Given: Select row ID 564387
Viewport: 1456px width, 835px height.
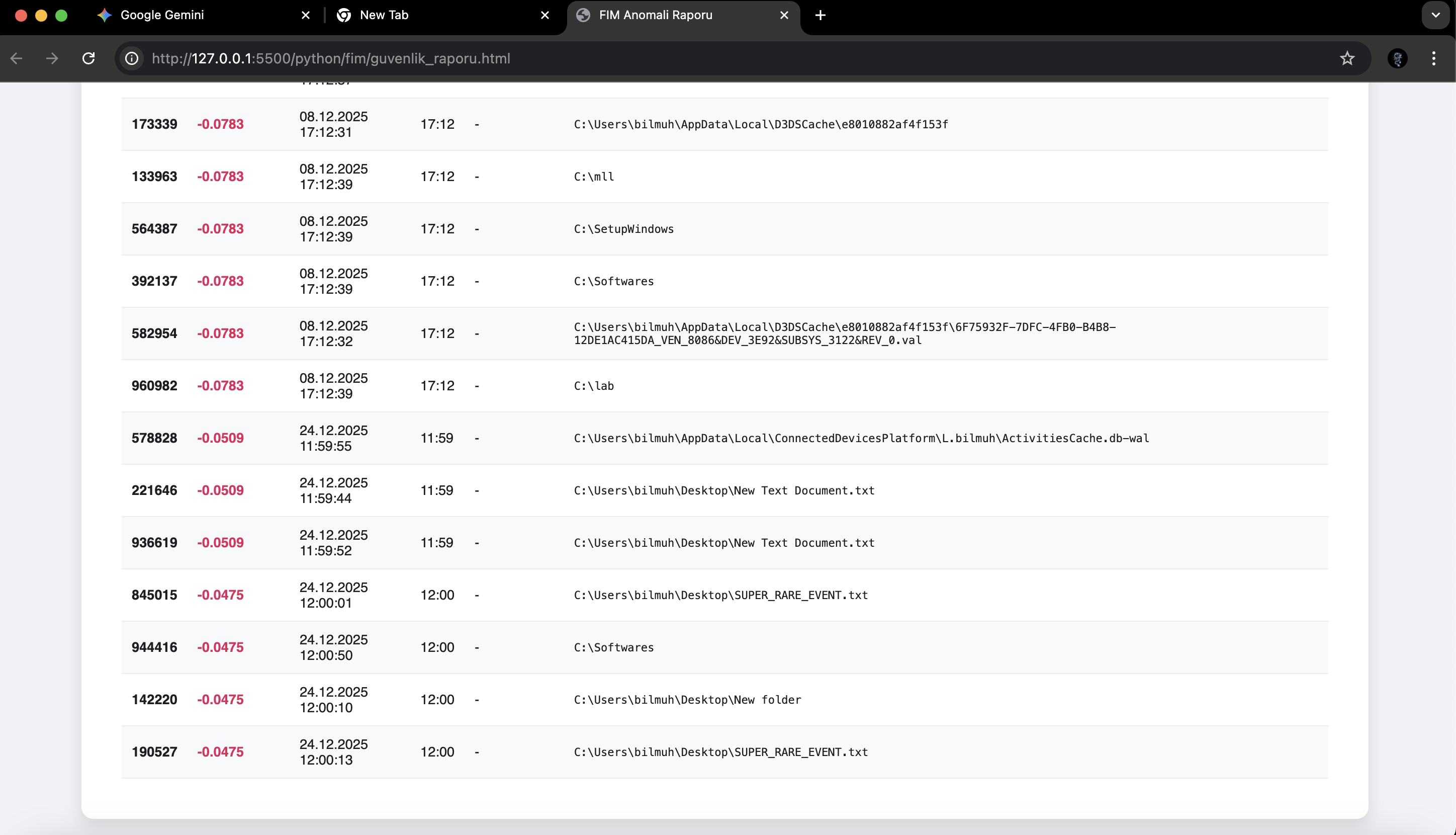Looking at the screenshot, I should click(x=154, y=229).
